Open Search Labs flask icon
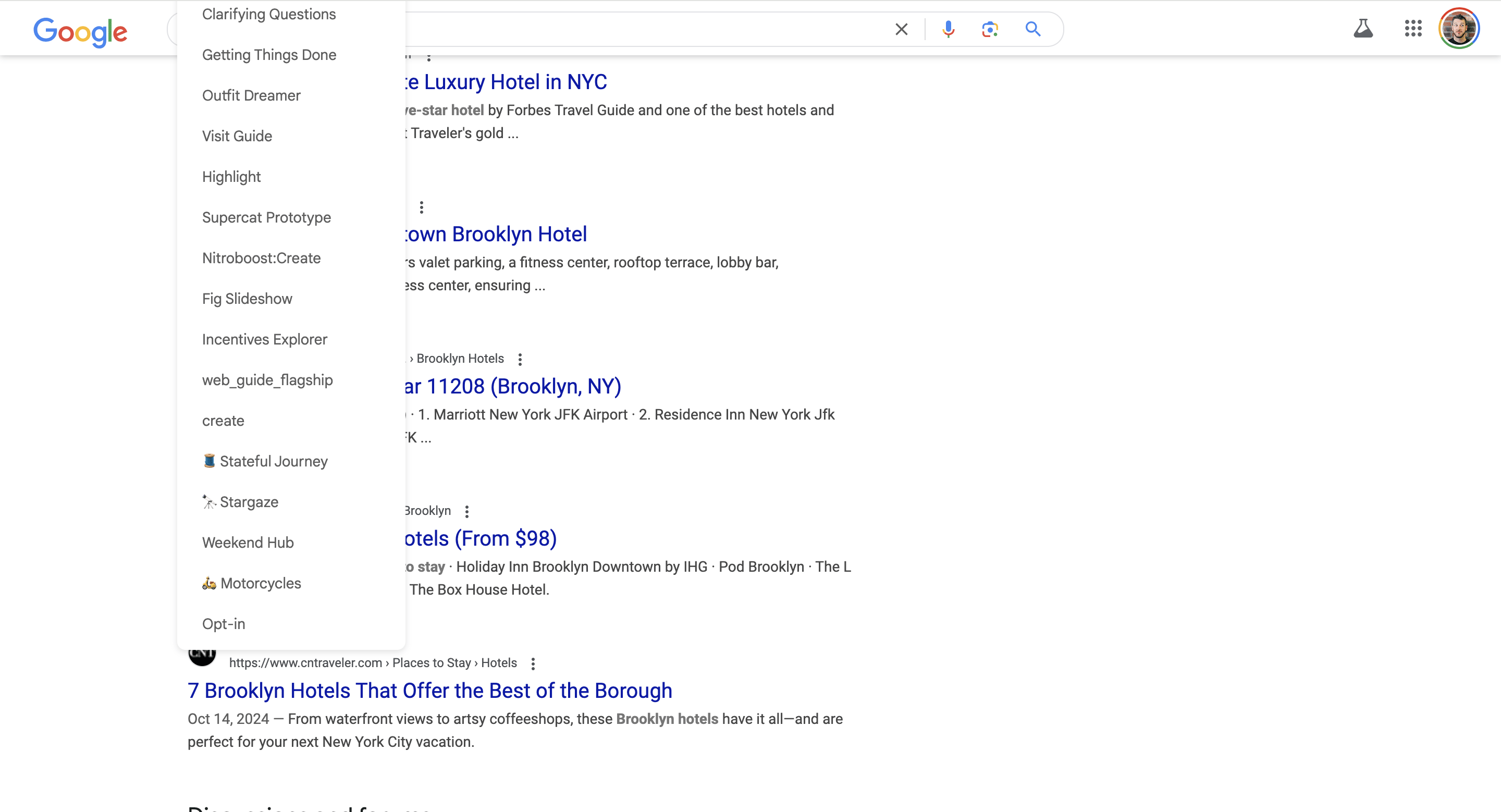The height and width of the screenshot is (812, 1501). click(x=1363, y=29)
